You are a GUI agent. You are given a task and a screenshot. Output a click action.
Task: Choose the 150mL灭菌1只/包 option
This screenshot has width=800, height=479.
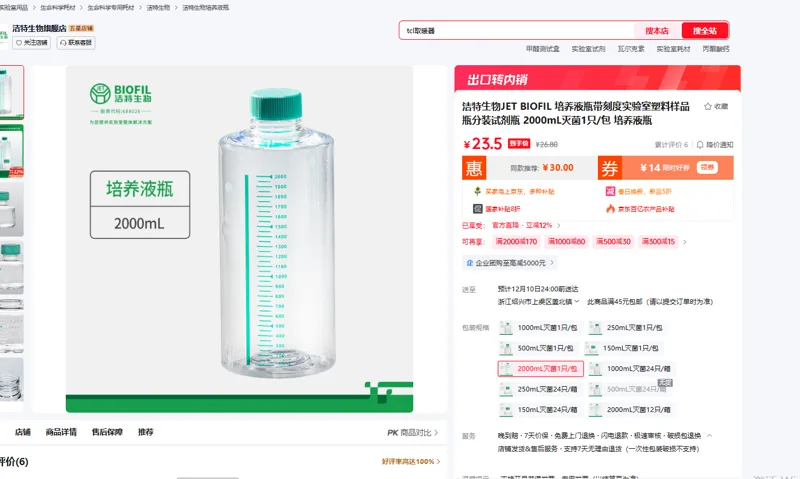[x=623, y=348]
